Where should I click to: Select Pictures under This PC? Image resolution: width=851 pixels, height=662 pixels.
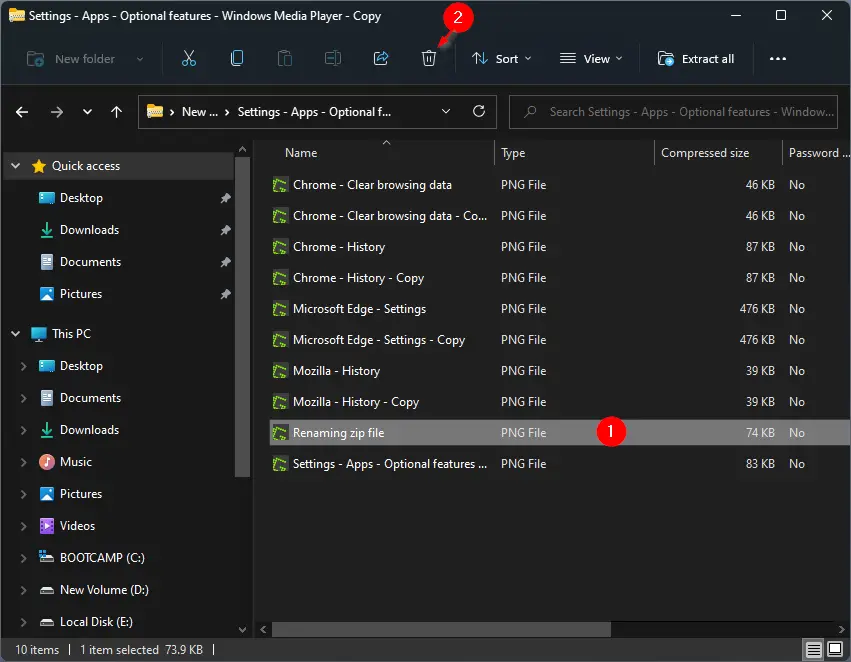click(x=81, y=494)
